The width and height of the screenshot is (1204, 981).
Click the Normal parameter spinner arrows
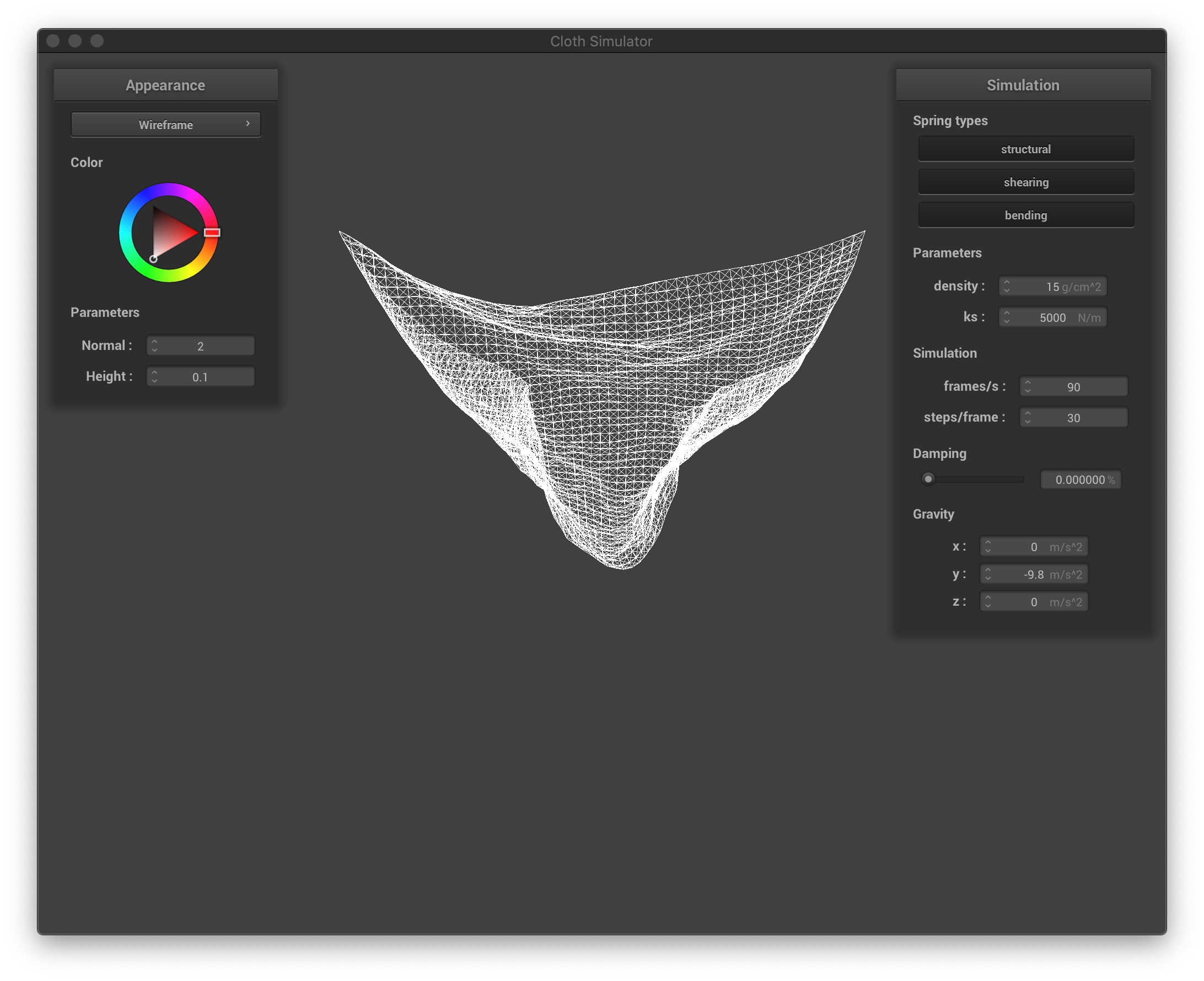pyautogui.click(x=154, y=346)
